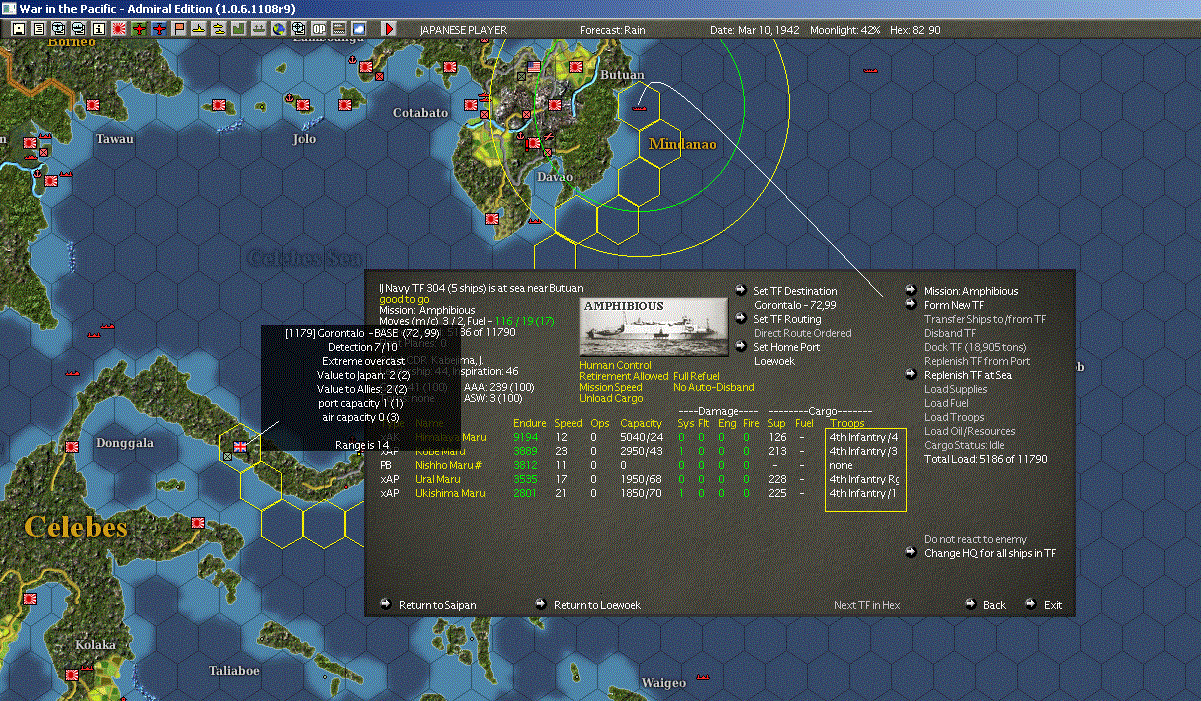
Task: Click Disband TF option
Action: click(950, 333)
